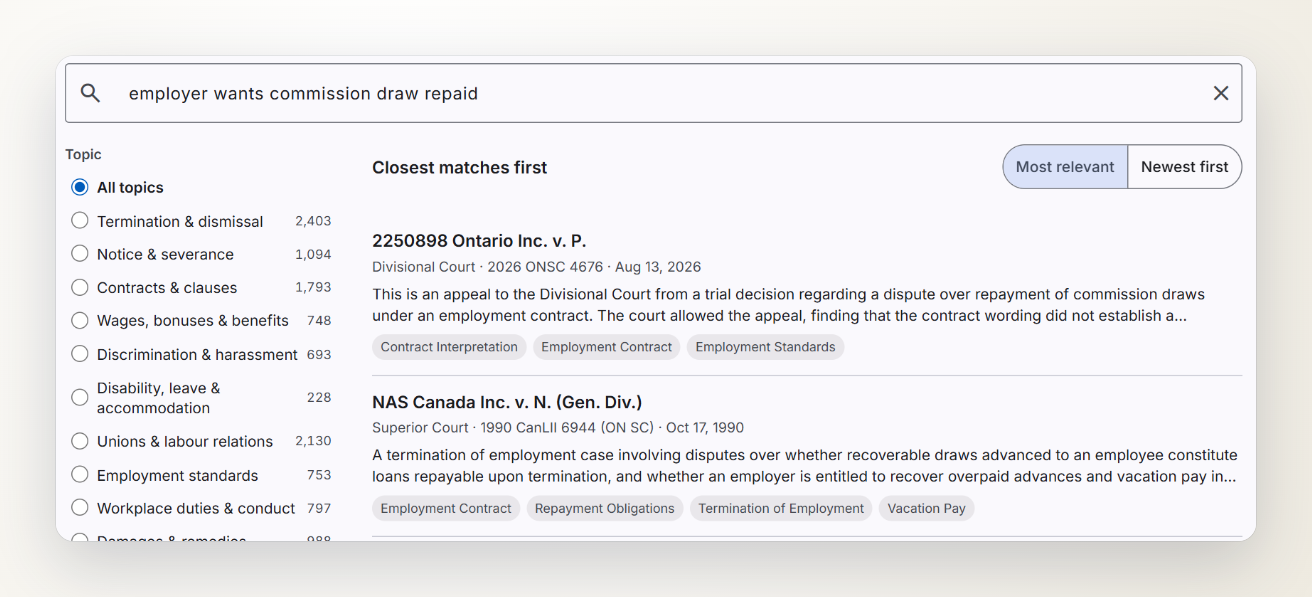The width and height of the screenshot is (1312, 597).
Task: Click the 2,403 count beside Termination & dismissal
Action: point(313,221)
